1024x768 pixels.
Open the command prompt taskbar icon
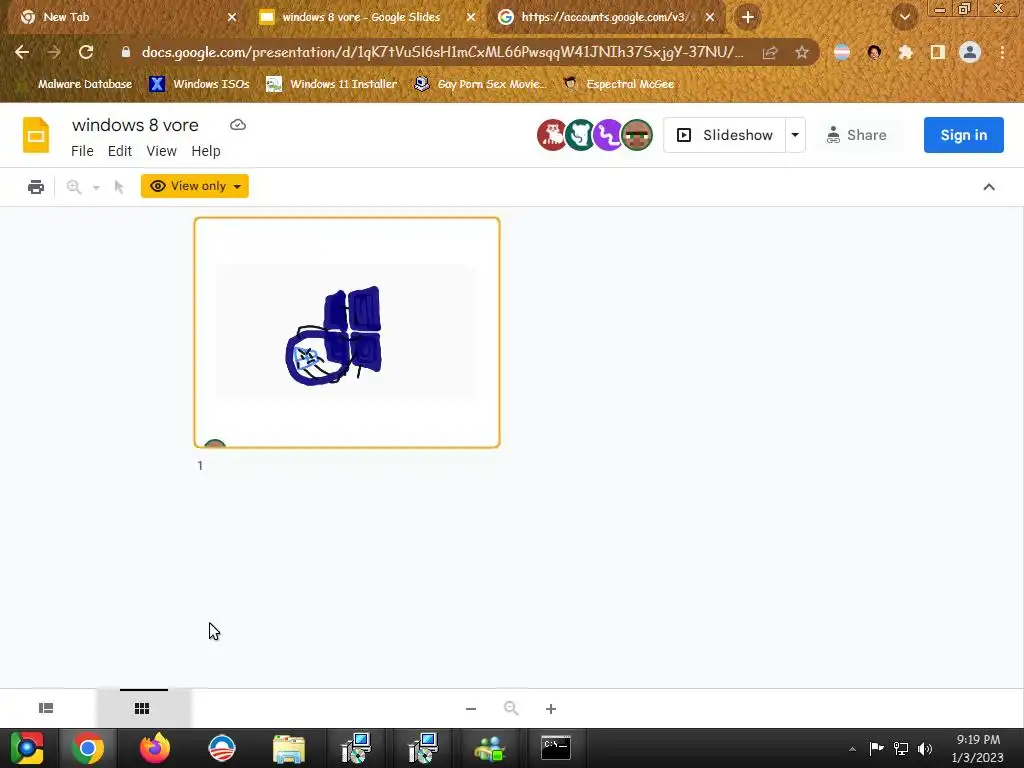pos(556,748)
